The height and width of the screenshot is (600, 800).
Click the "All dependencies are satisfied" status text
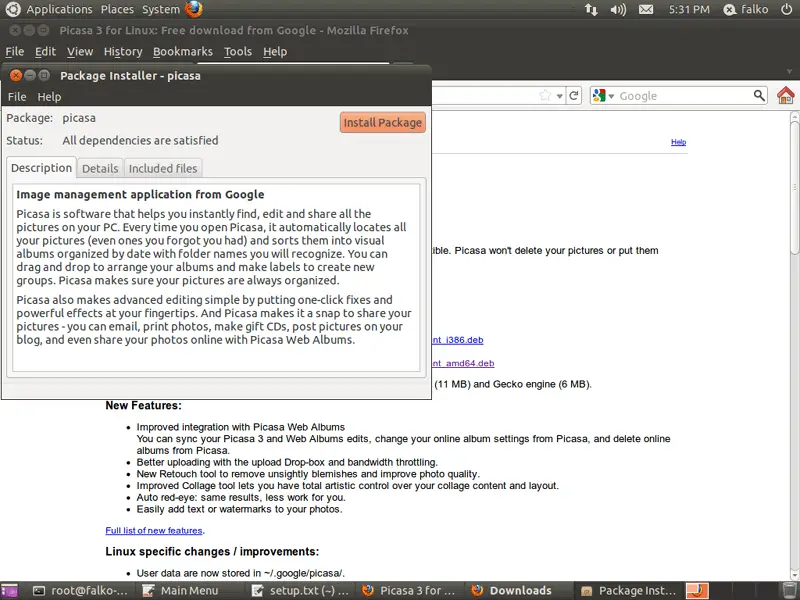pyautogui.click(x=140, y=140)
